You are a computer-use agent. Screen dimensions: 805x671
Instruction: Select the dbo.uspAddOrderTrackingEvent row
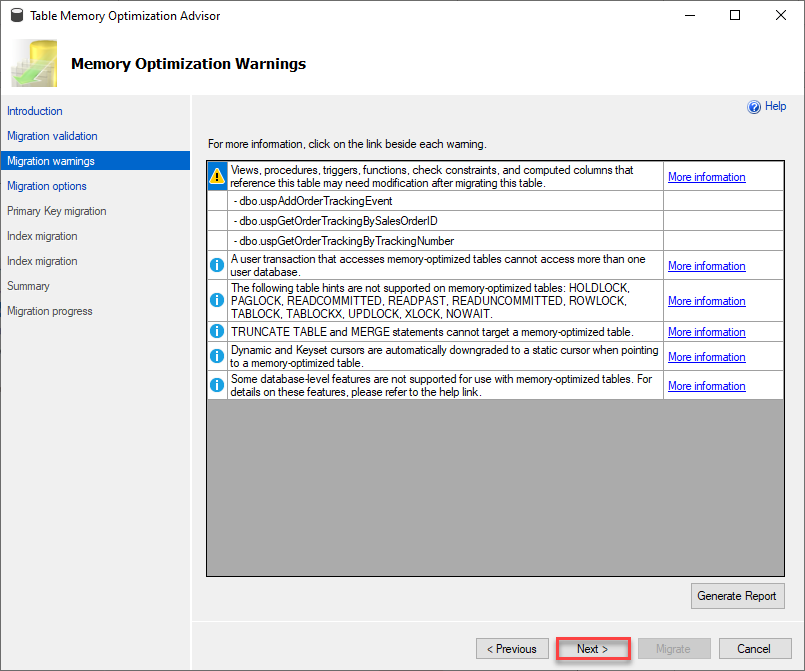pyautogui.click(x=445, y=201)
